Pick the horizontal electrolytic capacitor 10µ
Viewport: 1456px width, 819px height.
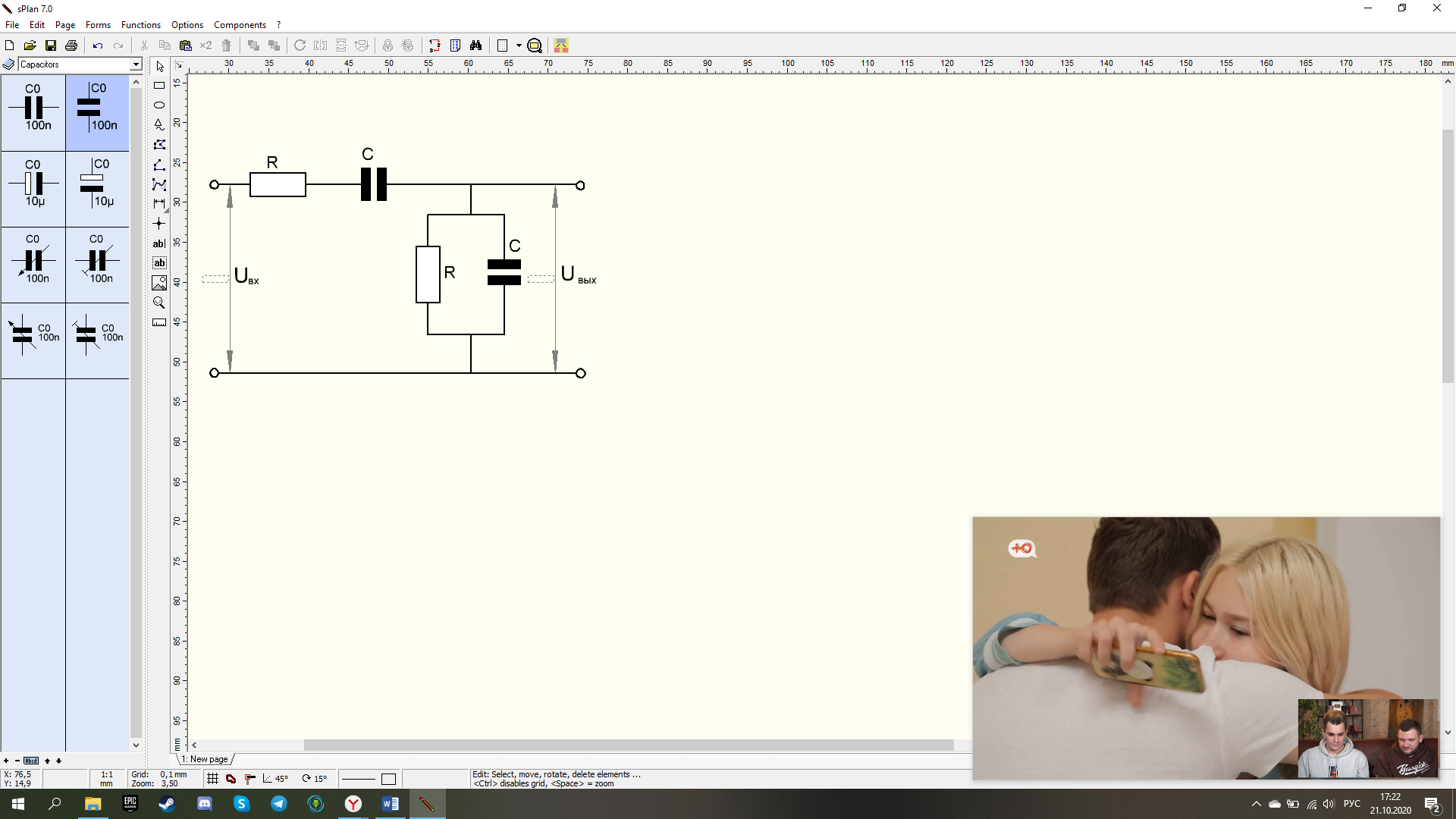(33, 189)
